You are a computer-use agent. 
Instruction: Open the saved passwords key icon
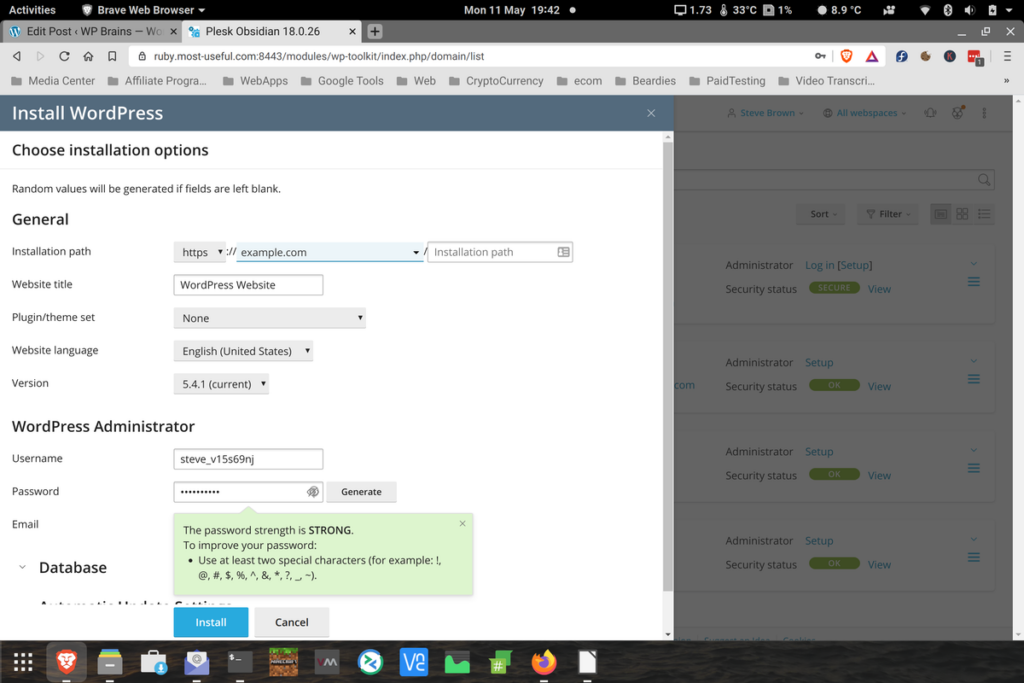820,56
